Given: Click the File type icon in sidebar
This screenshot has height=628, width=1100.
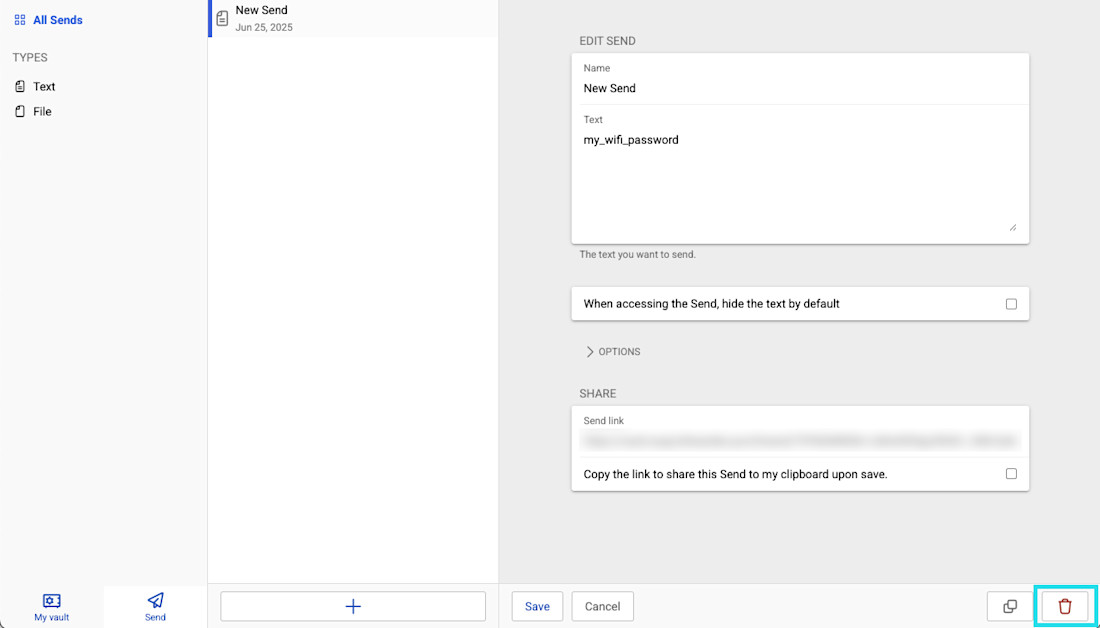Looking at the screenshot, I should pos(20,112).
